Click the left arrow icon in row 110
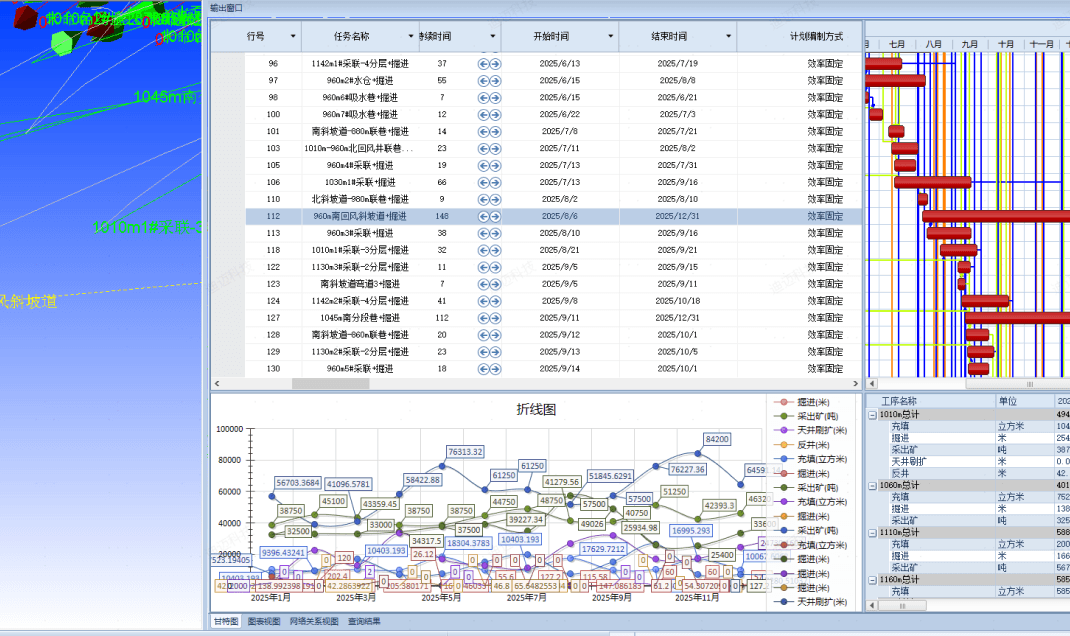Screen dimensions: 1070x636 point(483,200)
